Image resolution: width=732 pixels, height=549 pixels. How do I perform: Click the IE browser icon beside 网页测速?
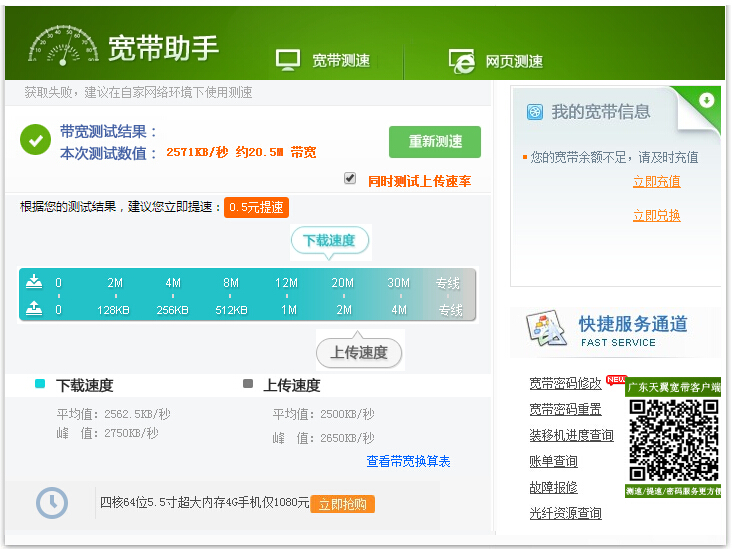[461, 61]
